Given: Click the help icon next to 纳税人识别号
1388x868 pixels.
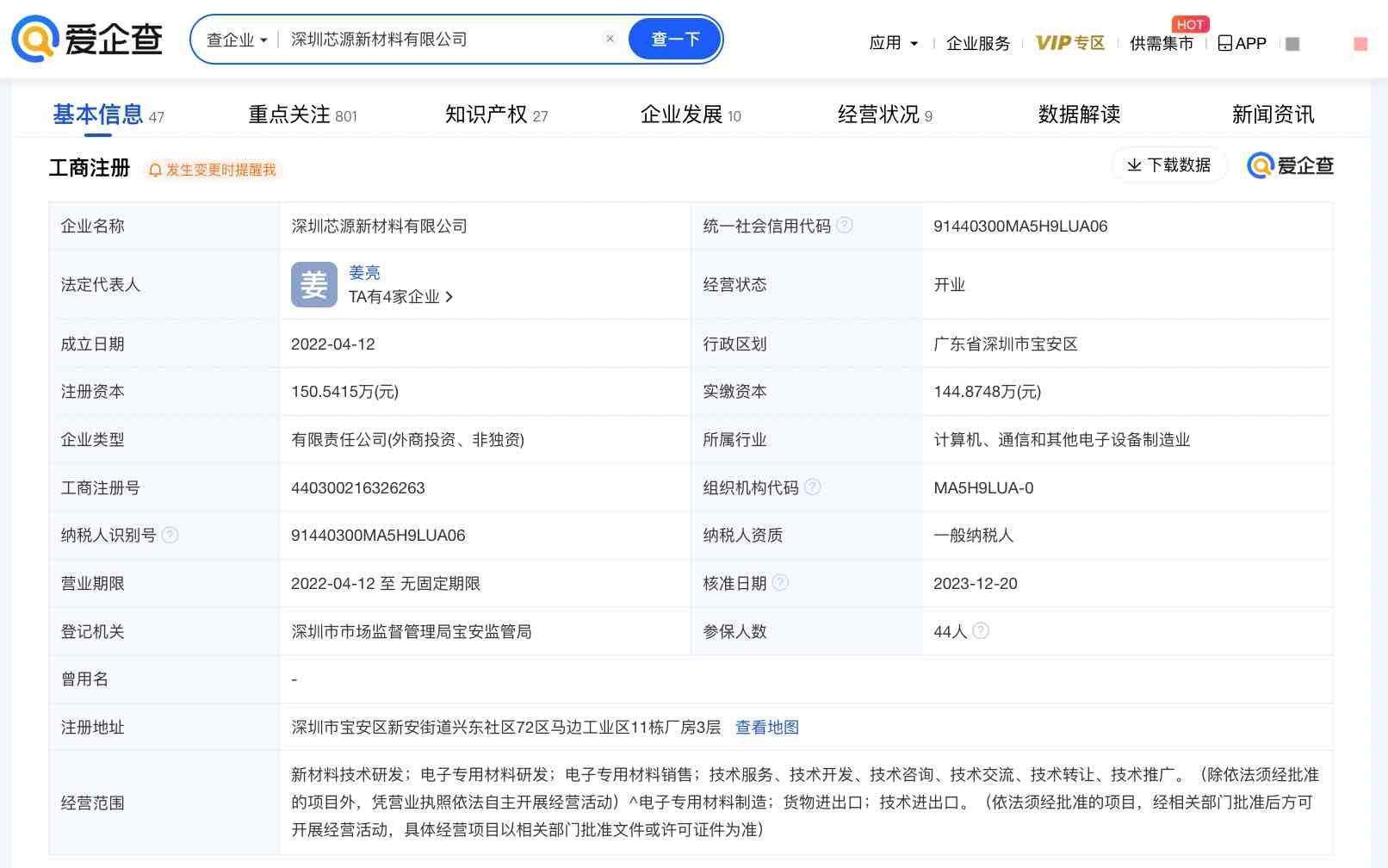Looking at the screenshot, I should pyautogui.click(x=170, y=535).
